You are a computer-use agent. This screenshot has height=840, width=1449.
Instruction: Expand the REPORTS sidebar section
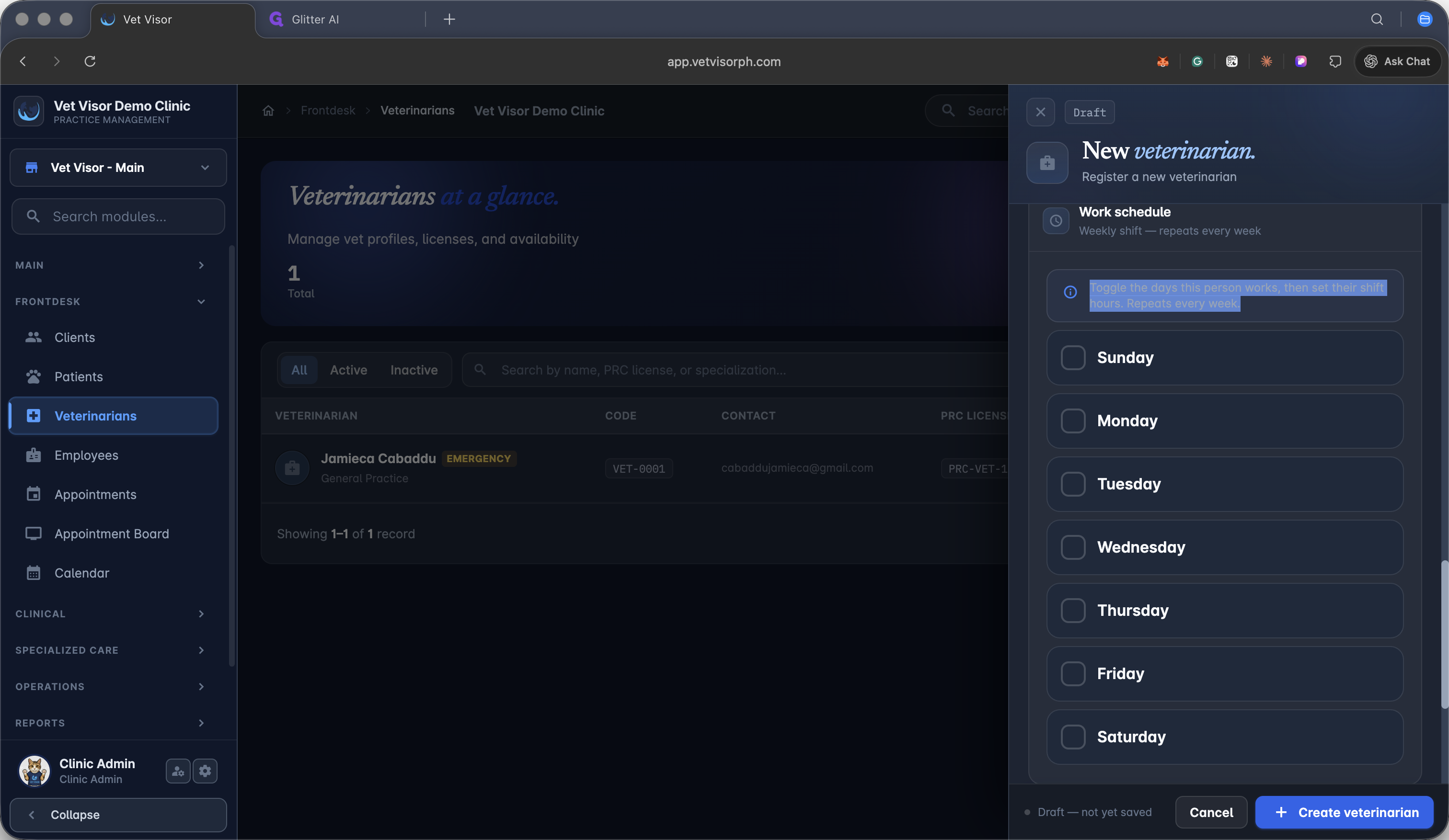[x=110, y=723]
